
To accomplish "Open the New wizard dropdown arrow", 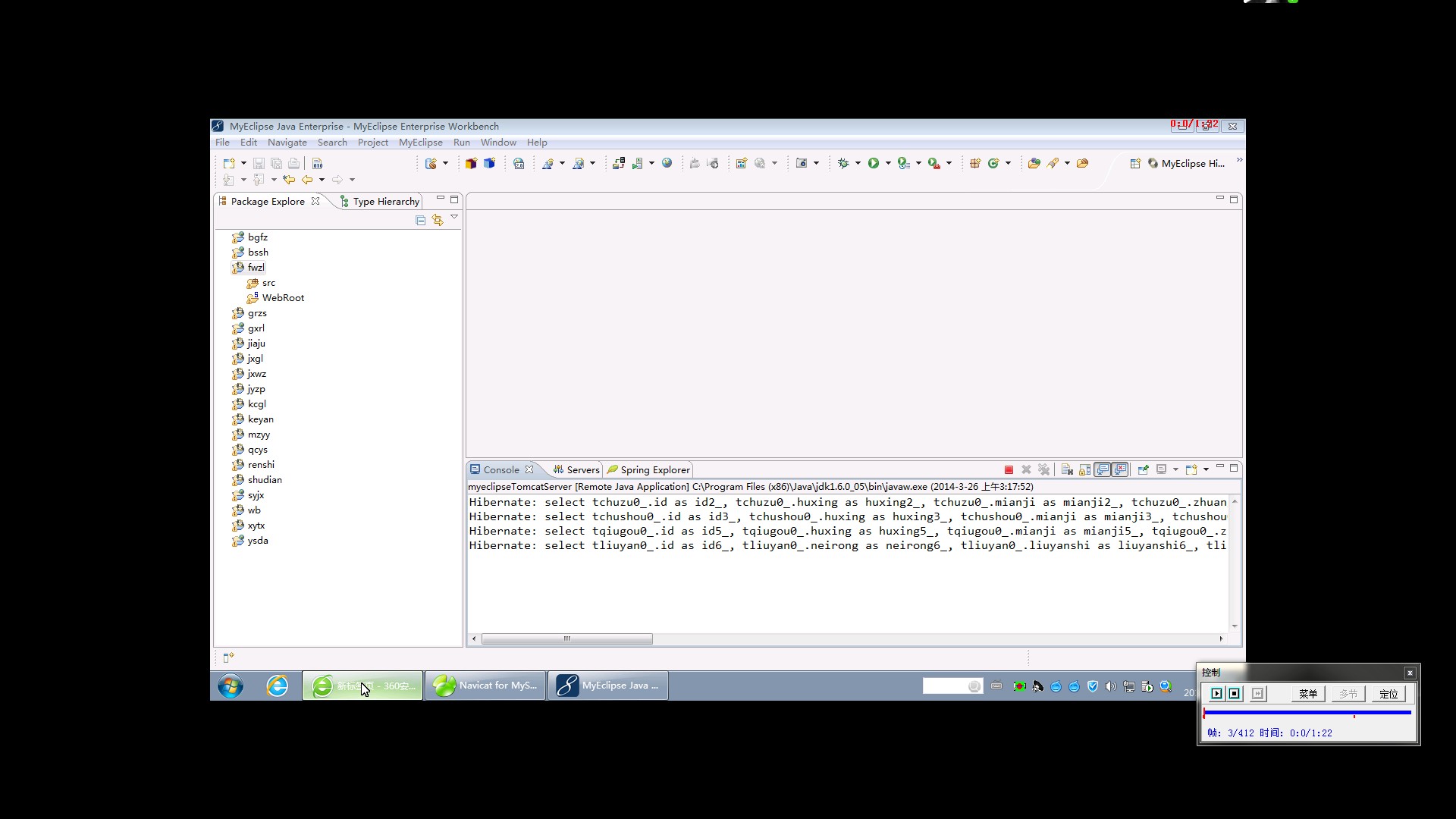I will tap(243, 163).
